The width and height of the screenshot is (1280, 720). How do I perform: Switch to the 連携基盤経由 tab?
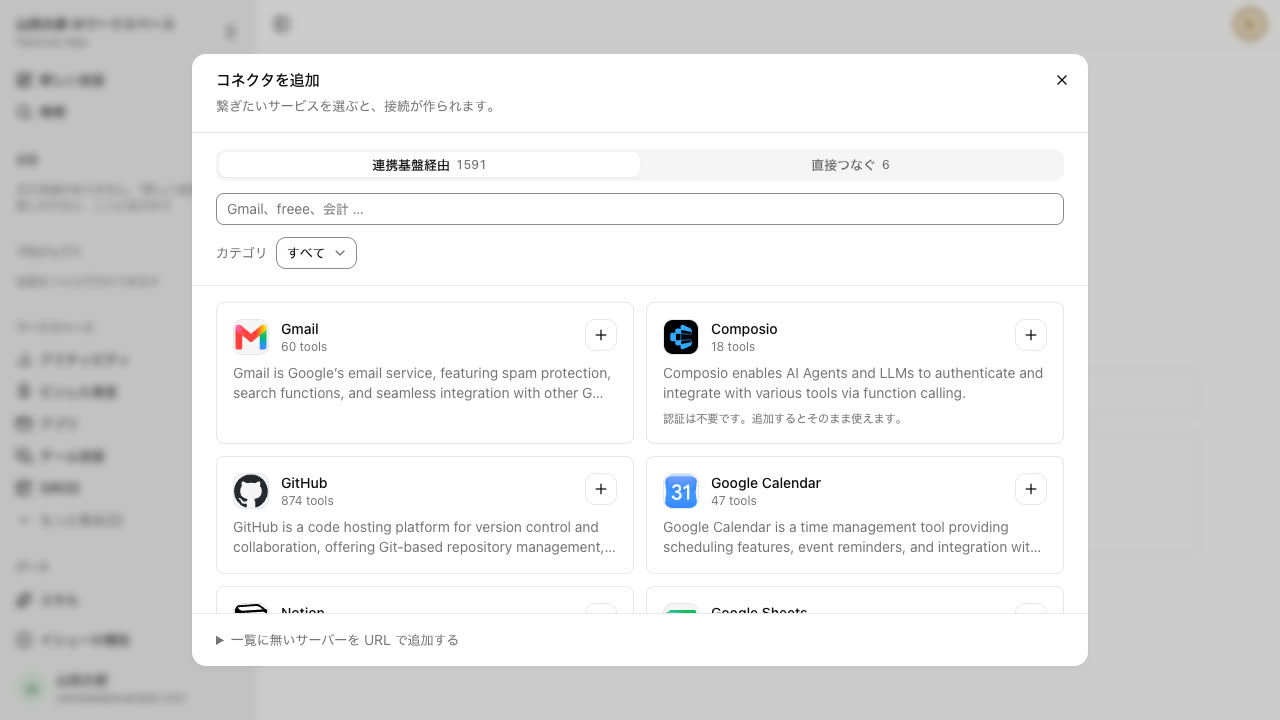click(x=429, y=165)
